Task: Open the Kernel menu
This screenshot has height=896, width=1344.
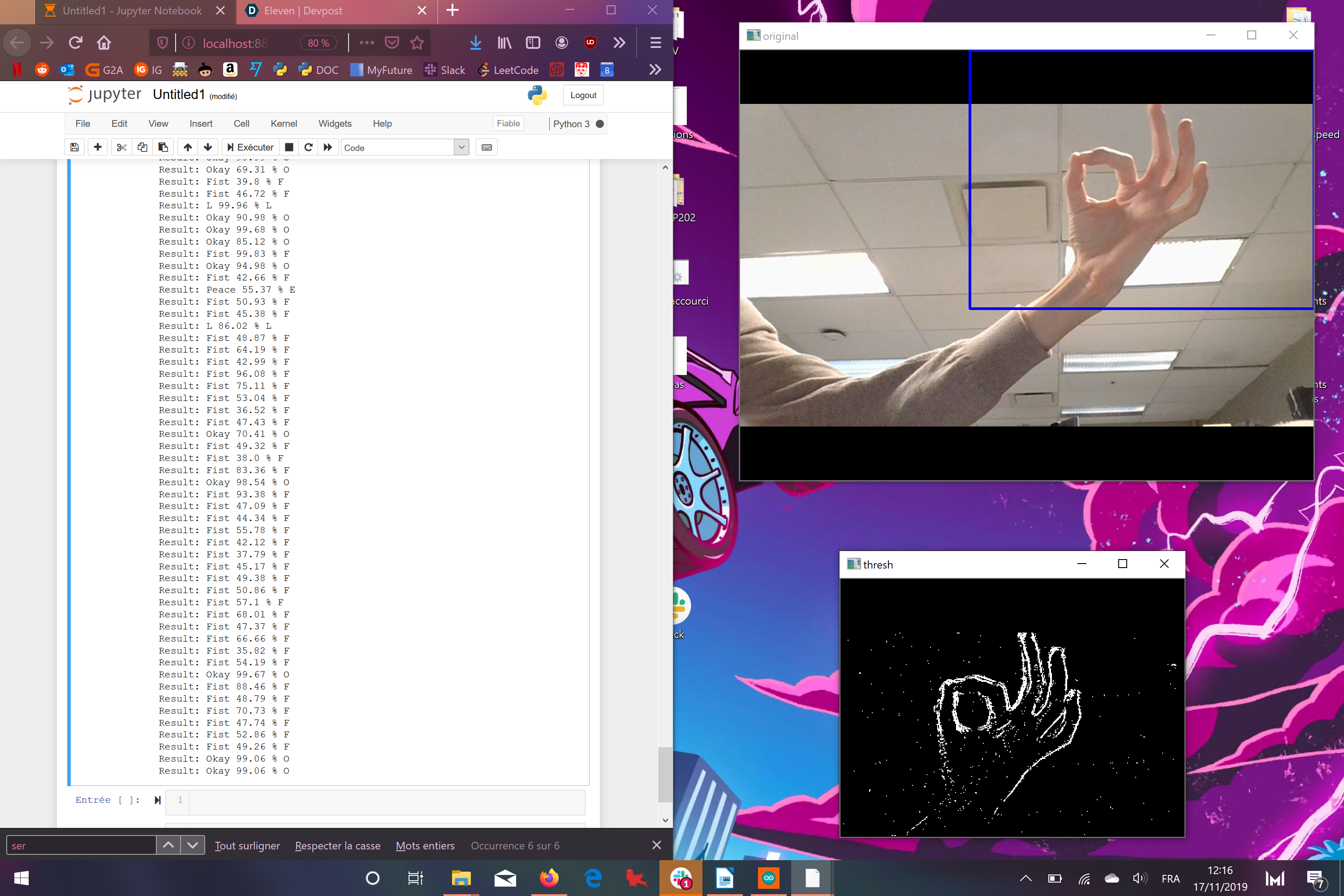Action: (x=284, y=124)
